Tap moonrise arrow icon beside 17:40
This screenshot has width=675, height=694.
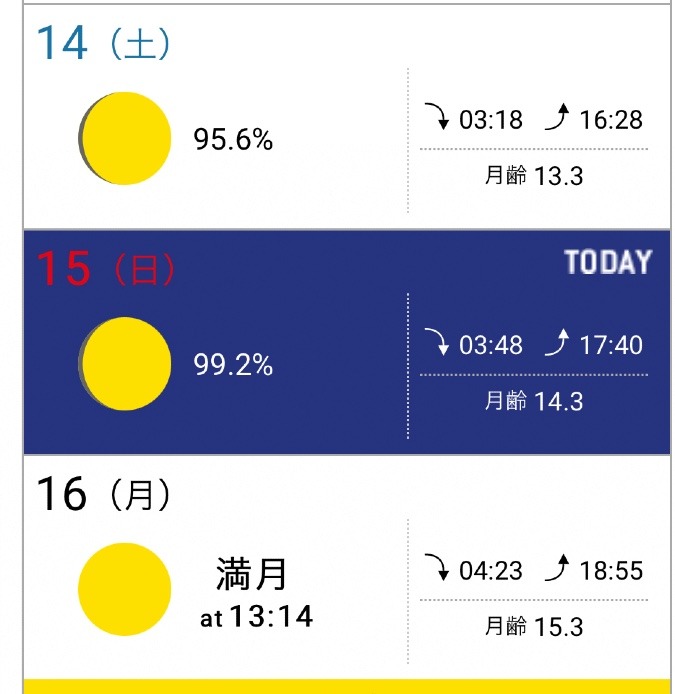point(557,342)
